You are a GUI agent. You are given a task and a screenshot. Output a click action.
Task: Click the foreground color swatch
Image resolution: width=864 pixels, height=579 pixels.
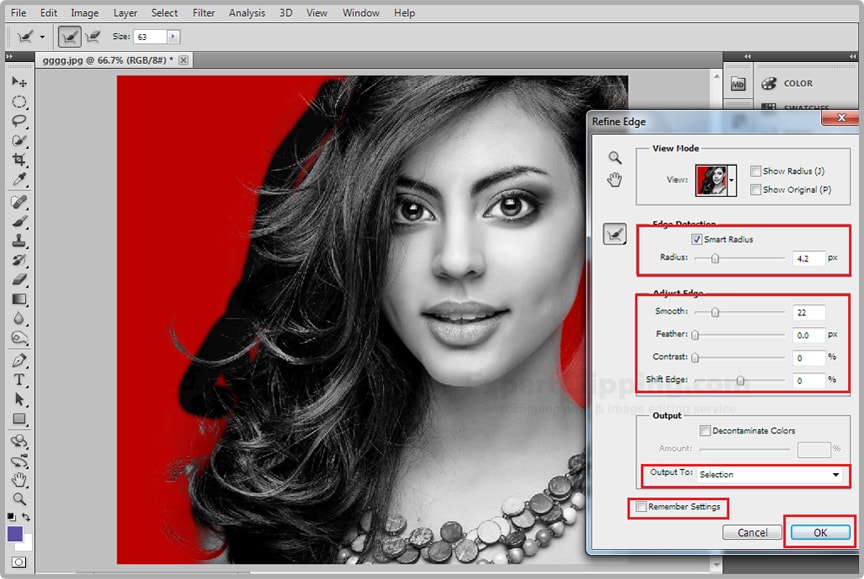pos(15,535)
